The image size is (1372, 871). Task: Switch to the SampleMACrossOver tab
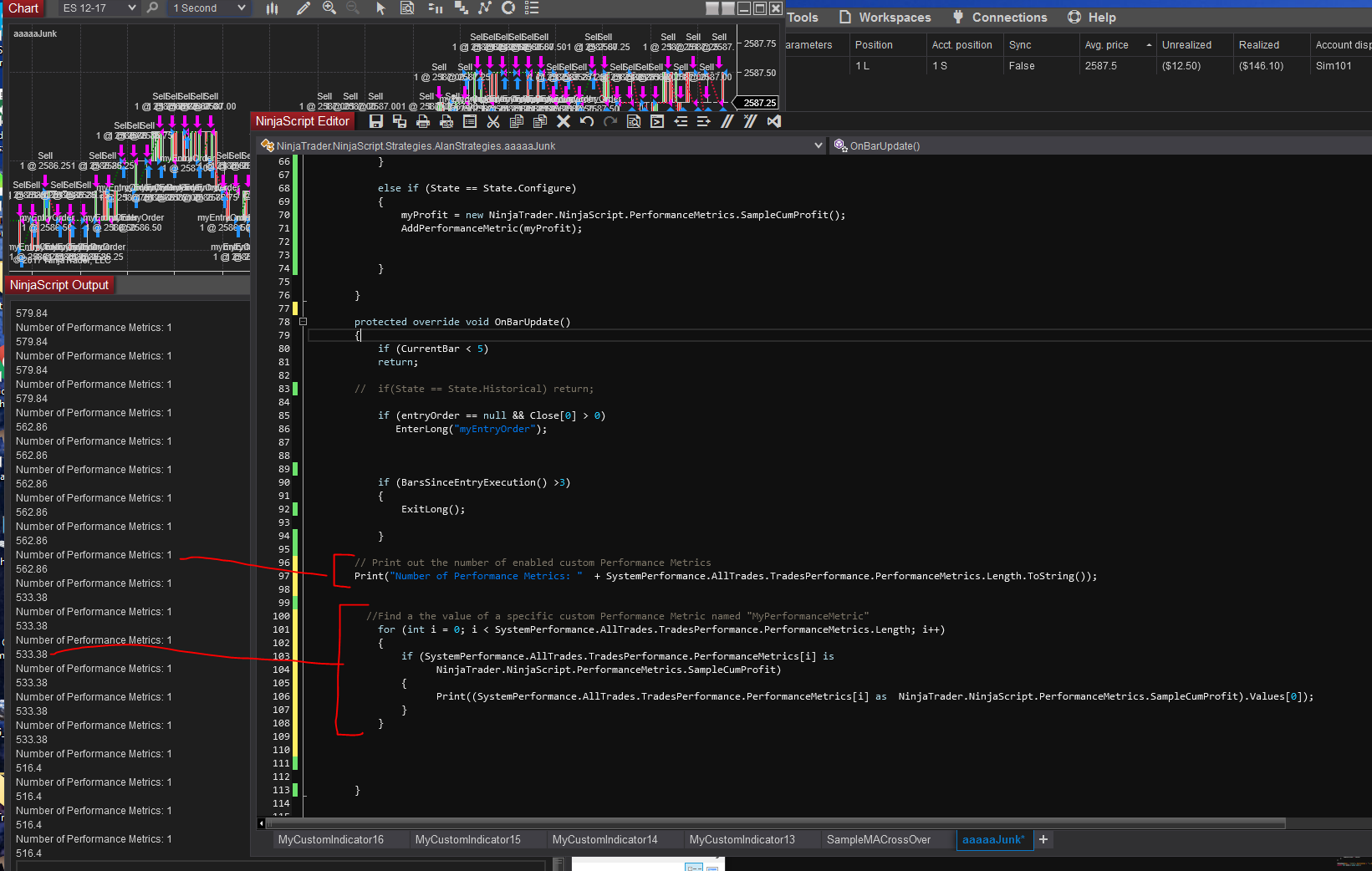click(879, 839)
